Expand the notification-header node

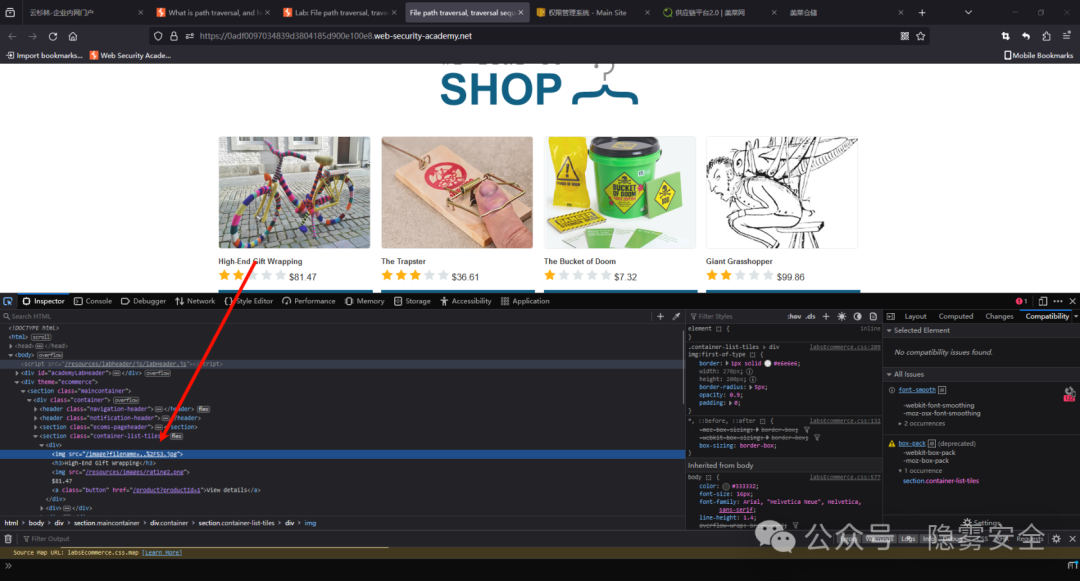click(x=35, y=418)
